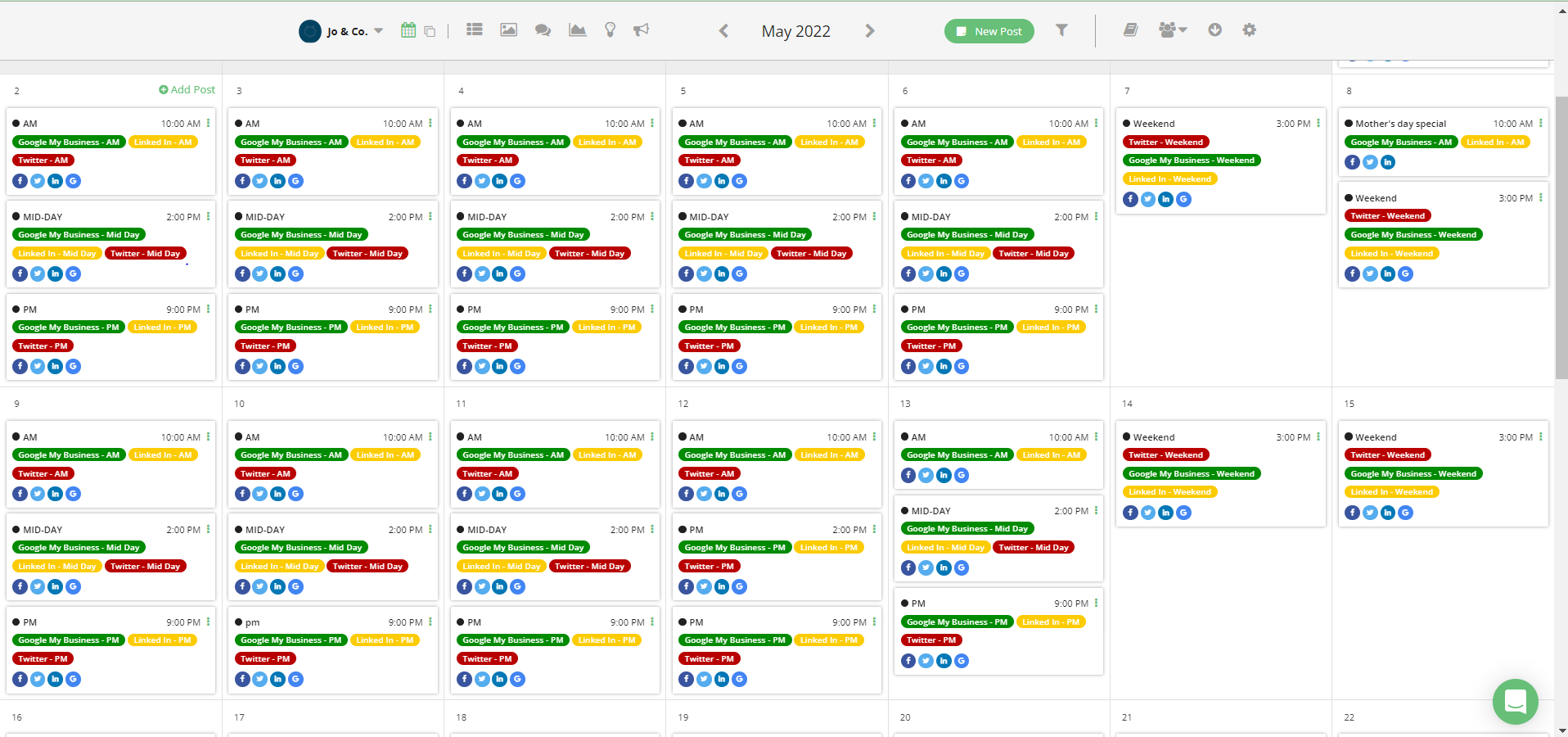
Task: Go to previous month with left arrow
Action: [723, 31]
